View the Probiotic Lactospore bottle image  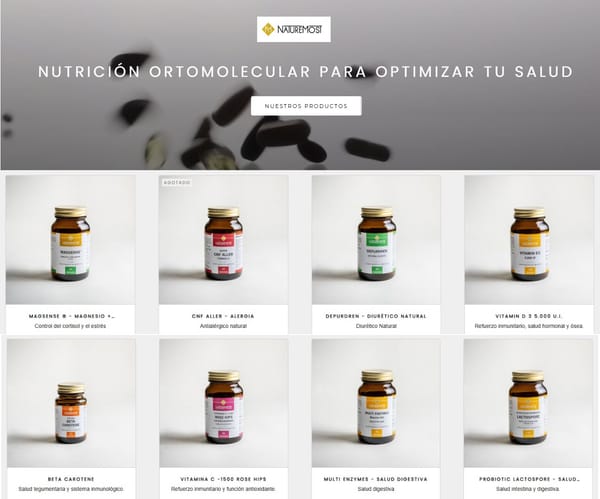click(x=528, y=403)
